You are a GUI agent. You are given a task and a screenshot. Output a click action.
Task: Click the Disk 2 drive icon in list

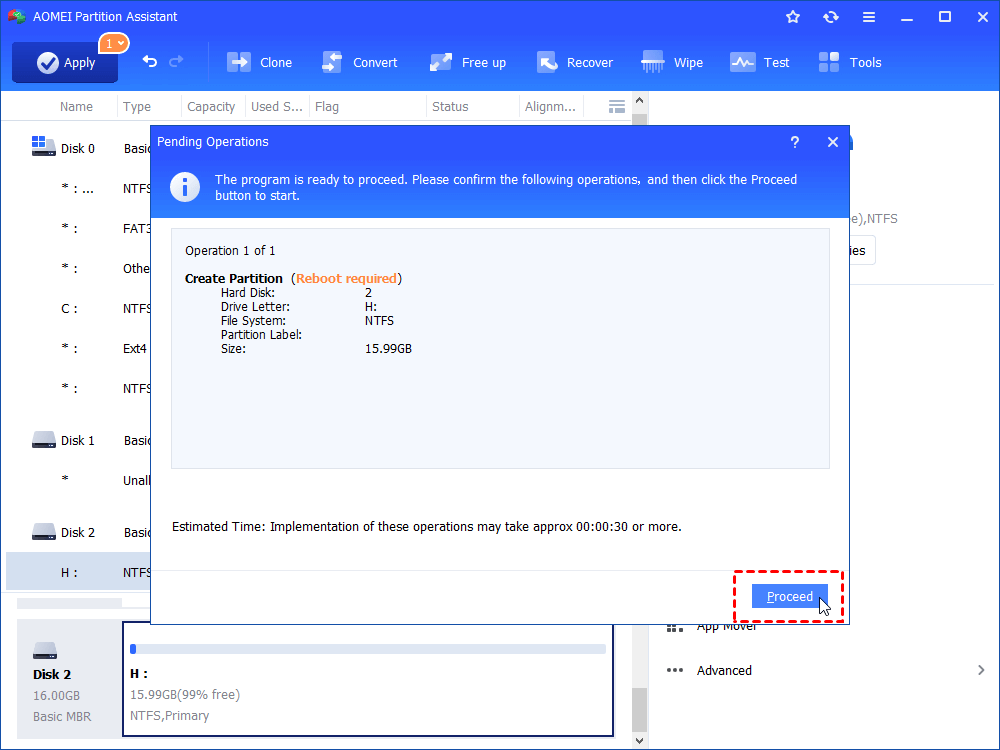(x=43, y=532)
